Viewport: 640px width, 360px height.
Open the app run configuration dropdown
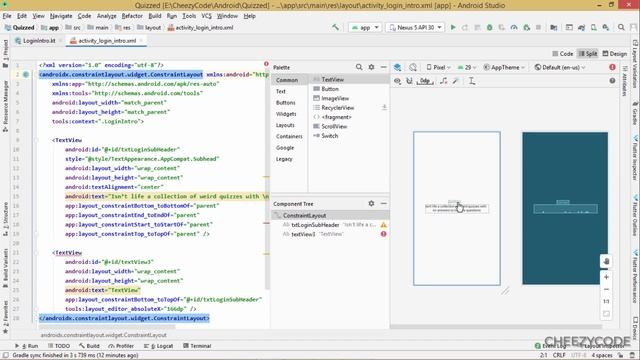coord(365,27)
